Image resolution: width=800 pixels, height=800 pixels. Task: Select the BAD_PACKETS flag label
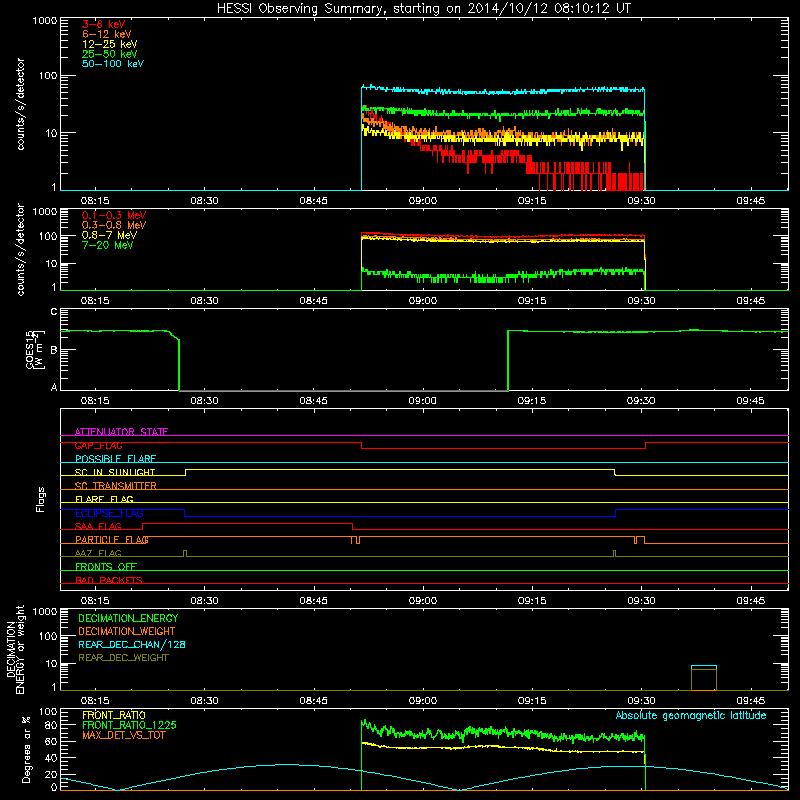[109, 580]
